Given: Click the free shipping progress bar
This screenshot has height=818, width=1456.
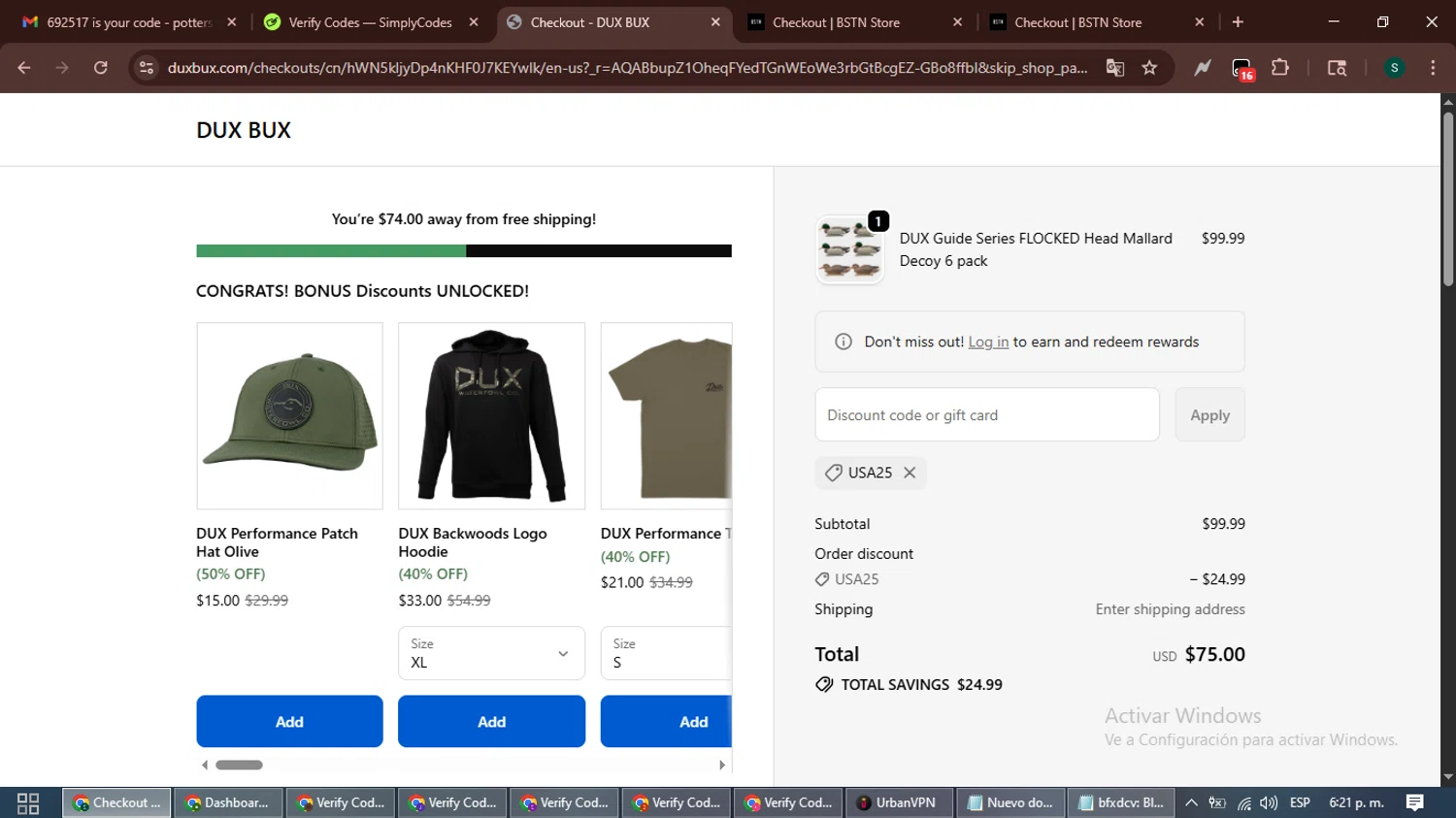Looking at the screenshot, I should pyautogui.click(x=464, y=251).
